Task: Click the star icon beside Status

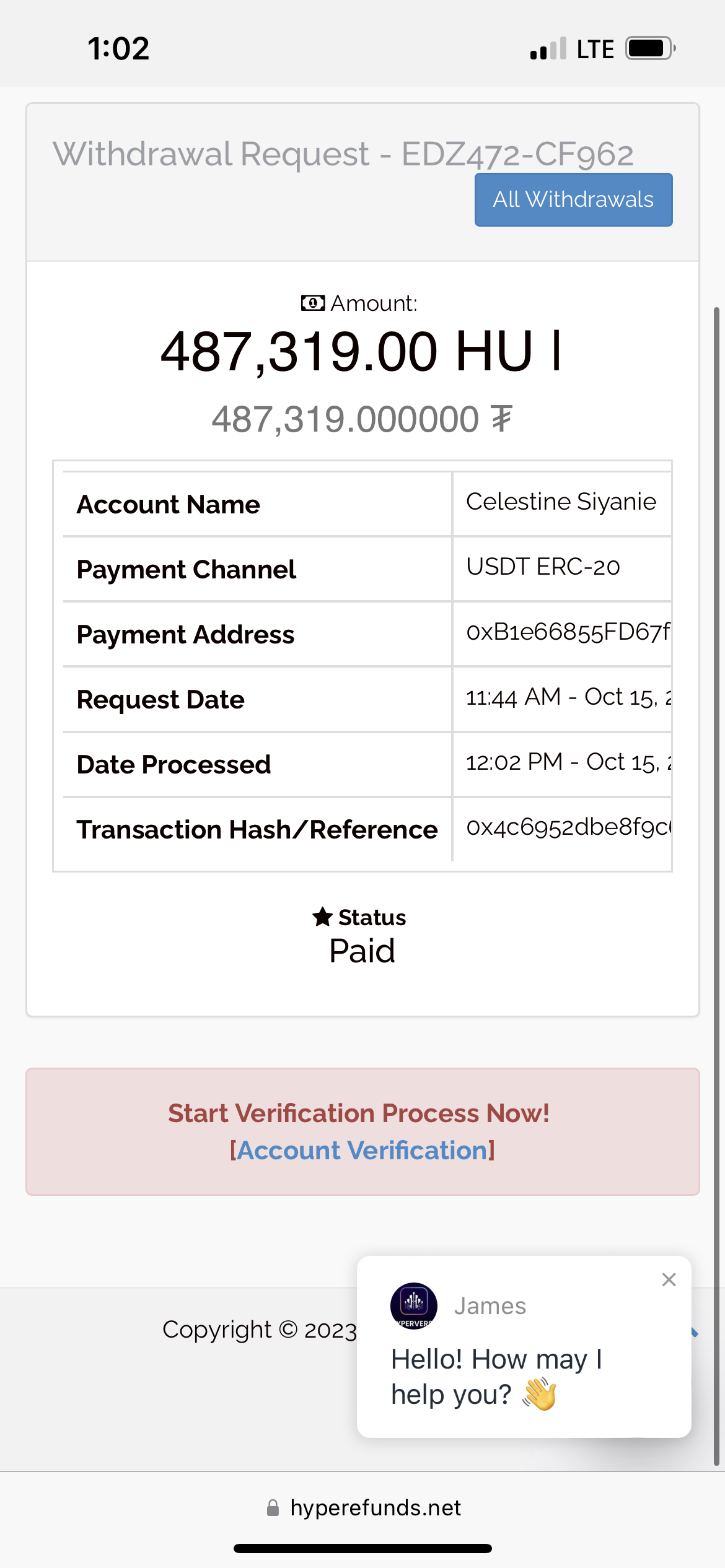Action: pyautogui.click(x=323, y=917)
